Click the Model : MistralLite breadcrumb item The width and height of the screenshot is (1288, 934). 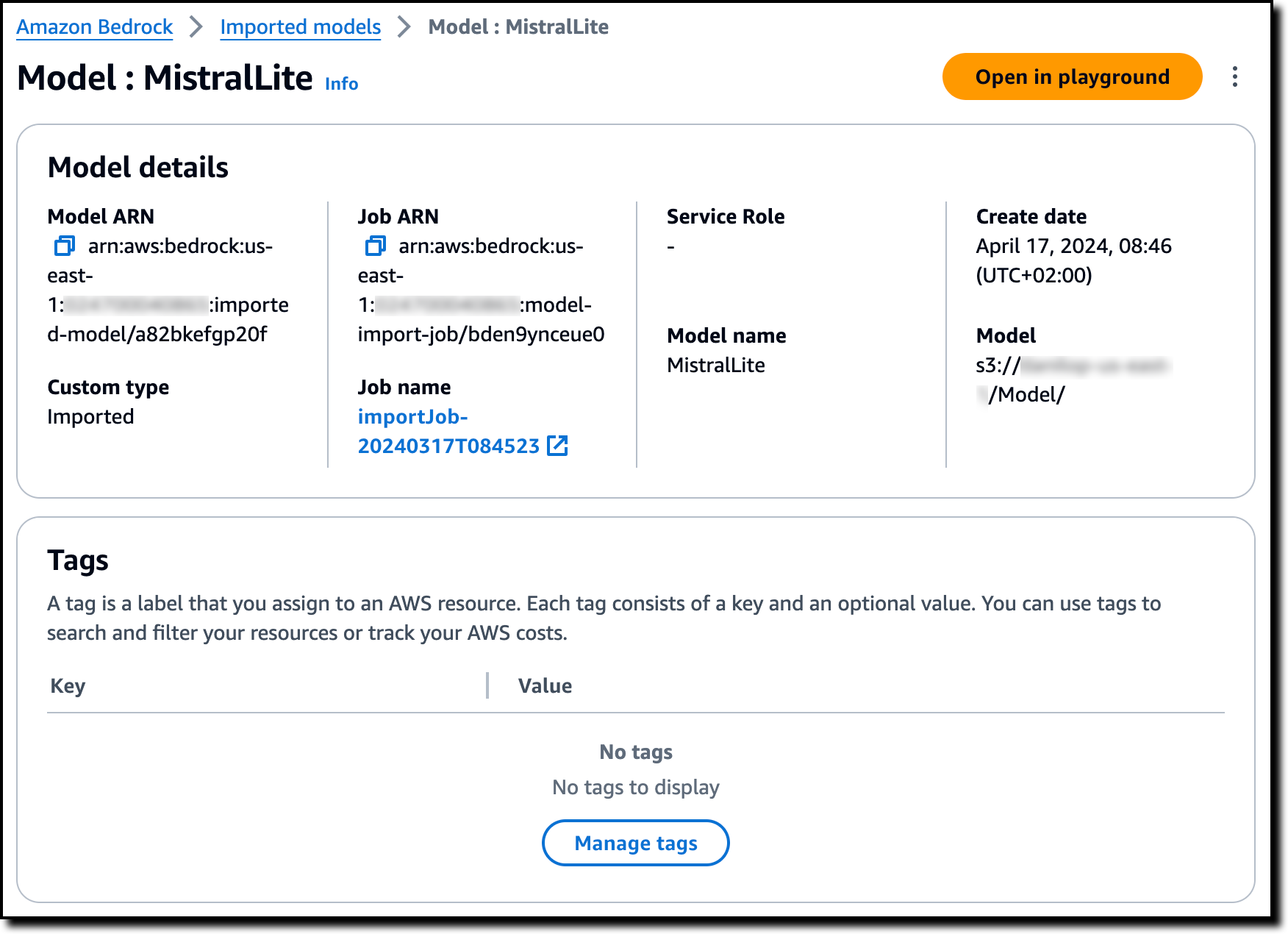tap(518, 27)
